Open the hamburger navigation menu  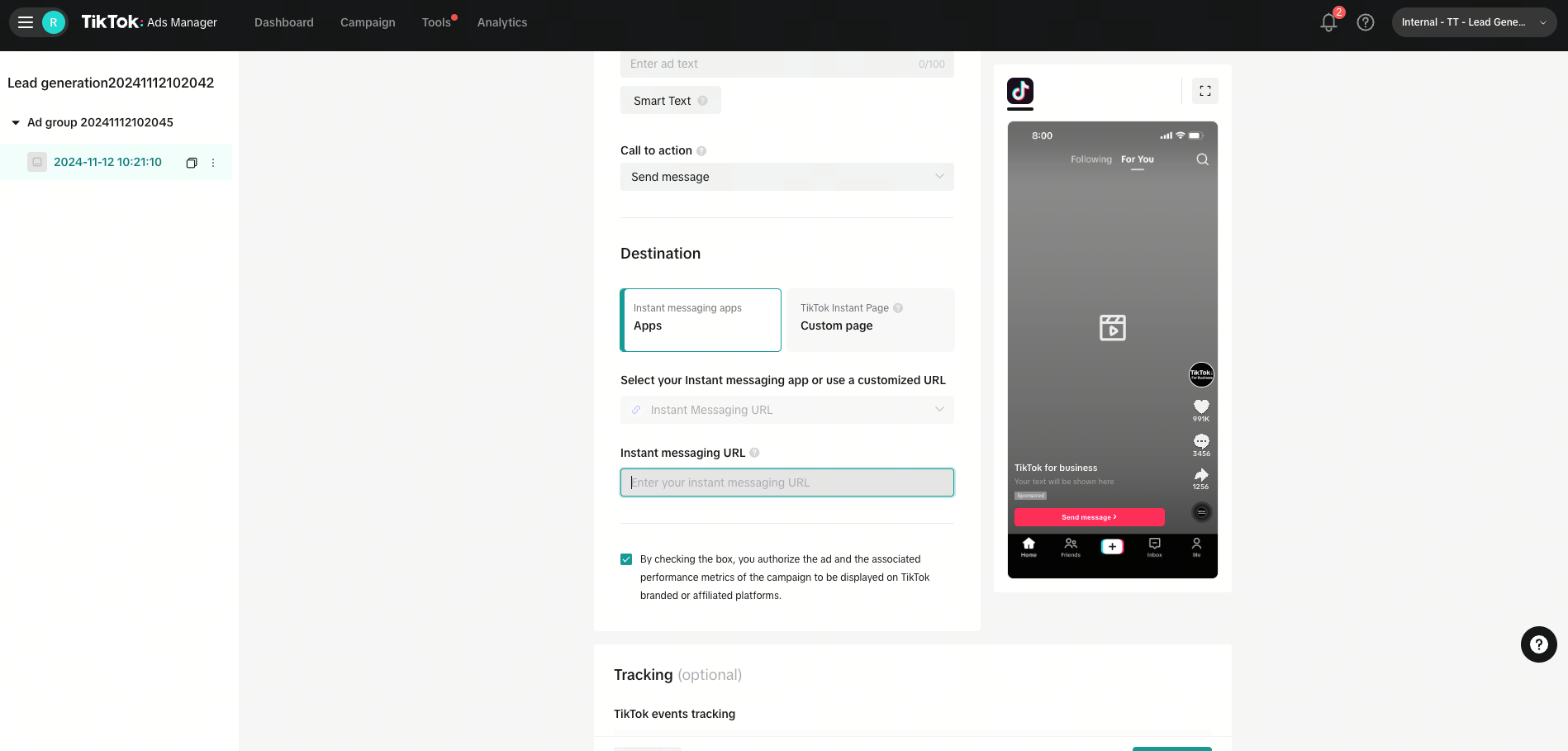tap(26, 22)
